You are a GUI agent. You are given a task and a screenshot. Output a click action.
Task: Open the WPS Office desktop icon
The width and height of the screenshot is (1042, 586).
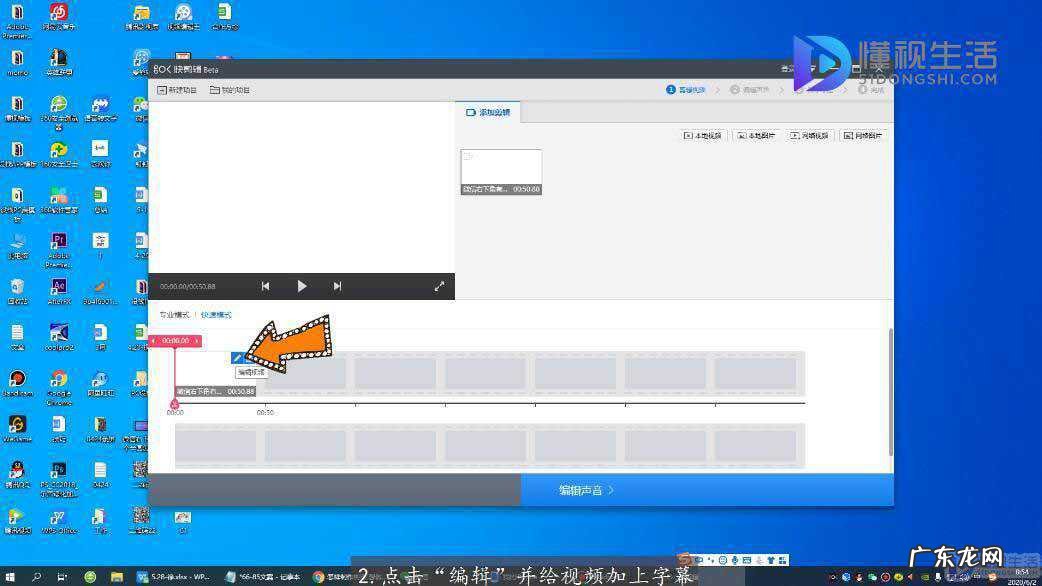coord(58,521)
